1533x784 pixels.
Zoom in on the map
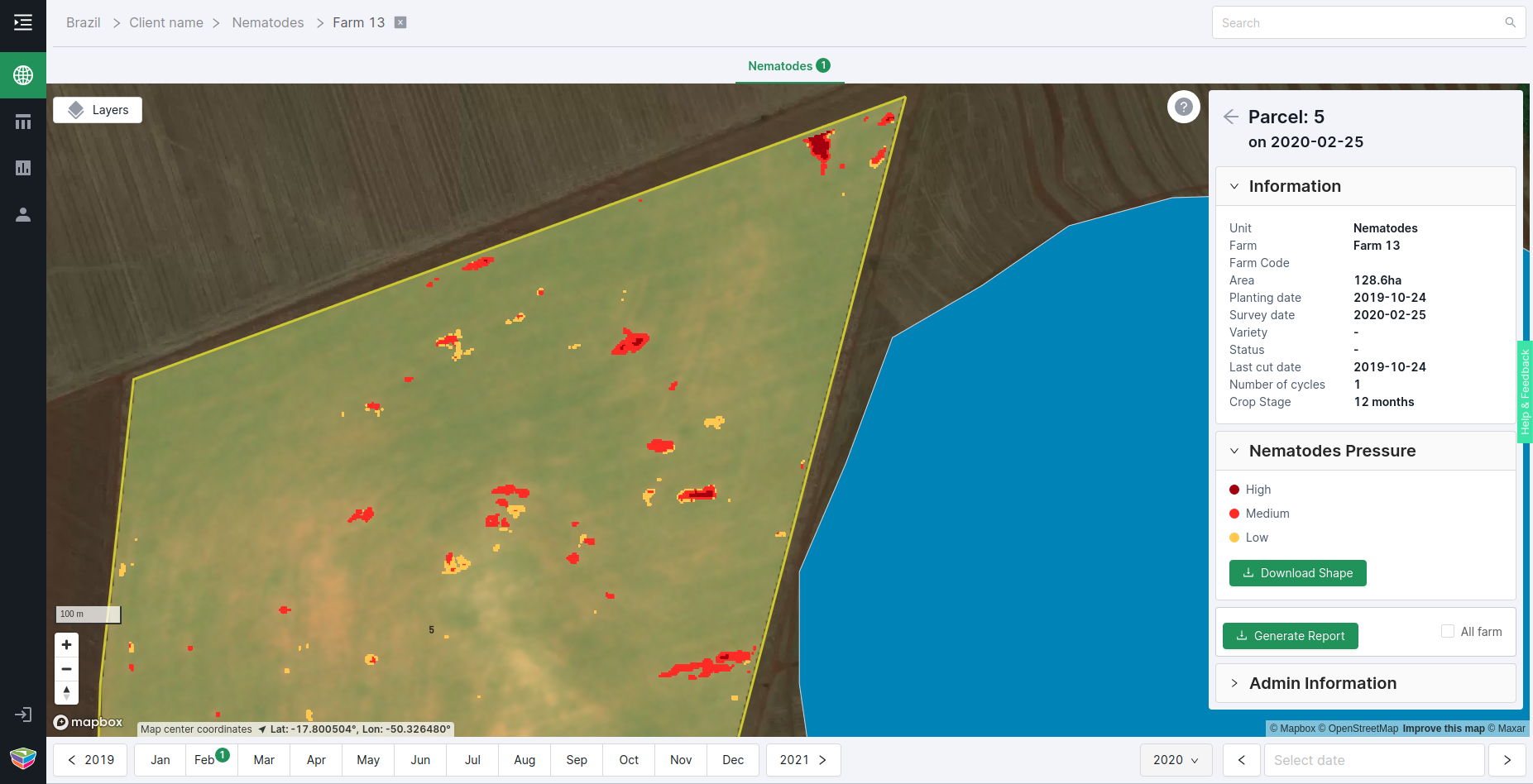(x=67, y=645)
